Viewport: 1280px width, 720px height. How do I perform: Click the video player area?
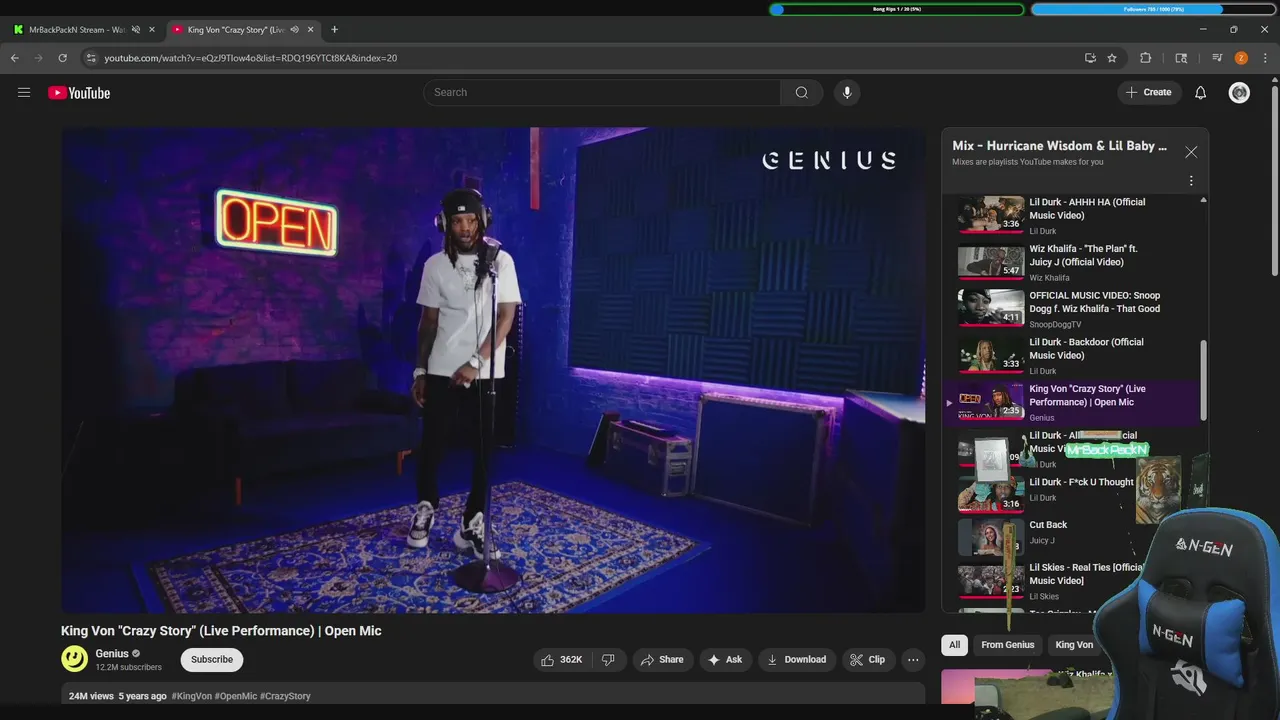pos(493,370)
